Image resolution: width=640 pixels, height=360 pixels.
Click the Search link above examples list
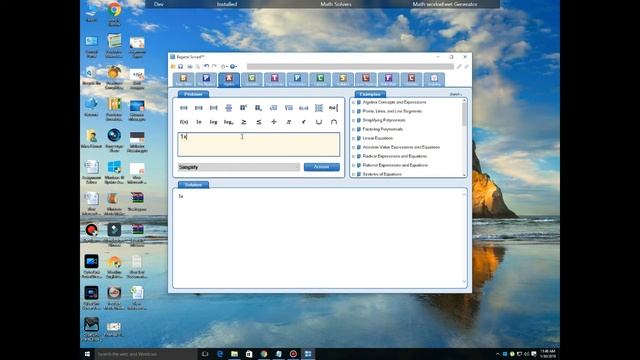click(x=456, y=94)
